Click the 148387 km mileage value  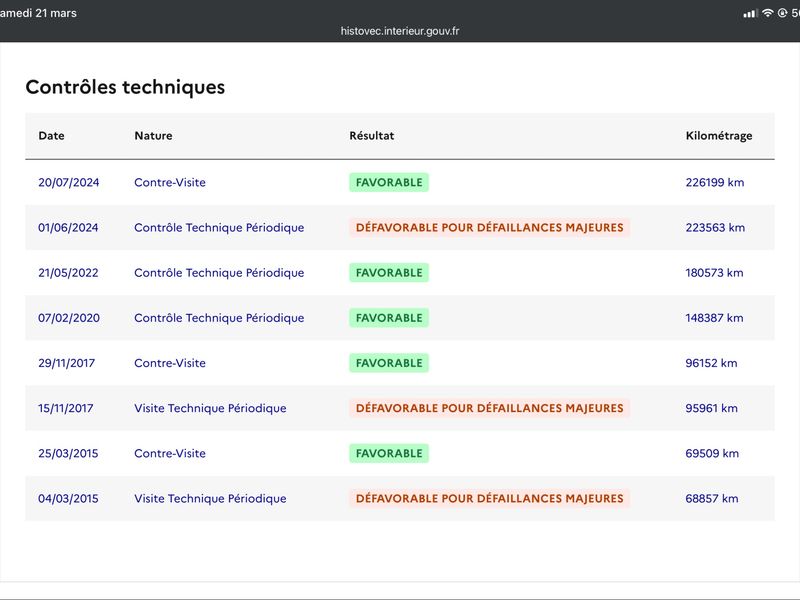tap(714, 318)
